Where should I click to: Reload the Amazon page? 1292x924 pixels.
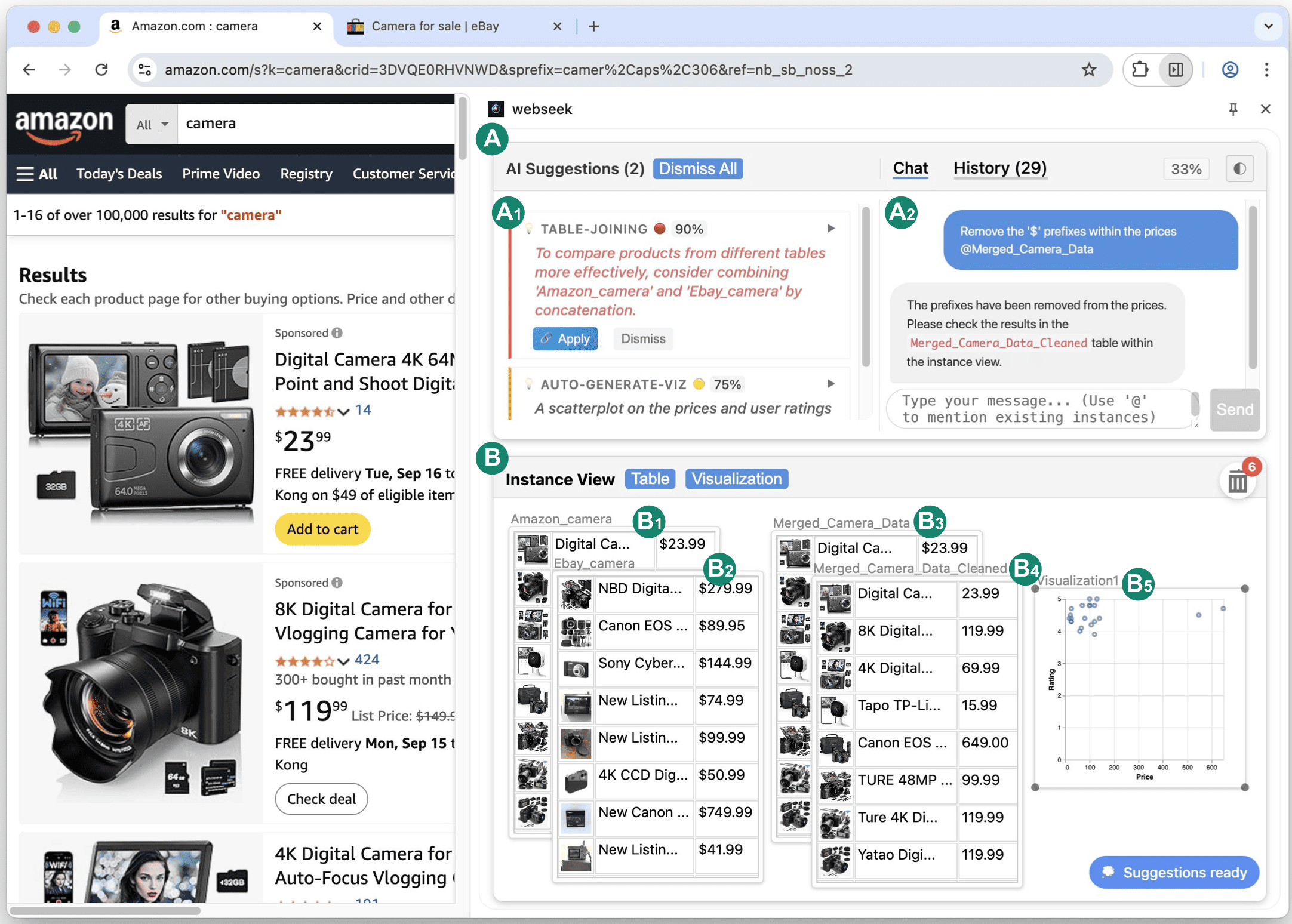101,70
